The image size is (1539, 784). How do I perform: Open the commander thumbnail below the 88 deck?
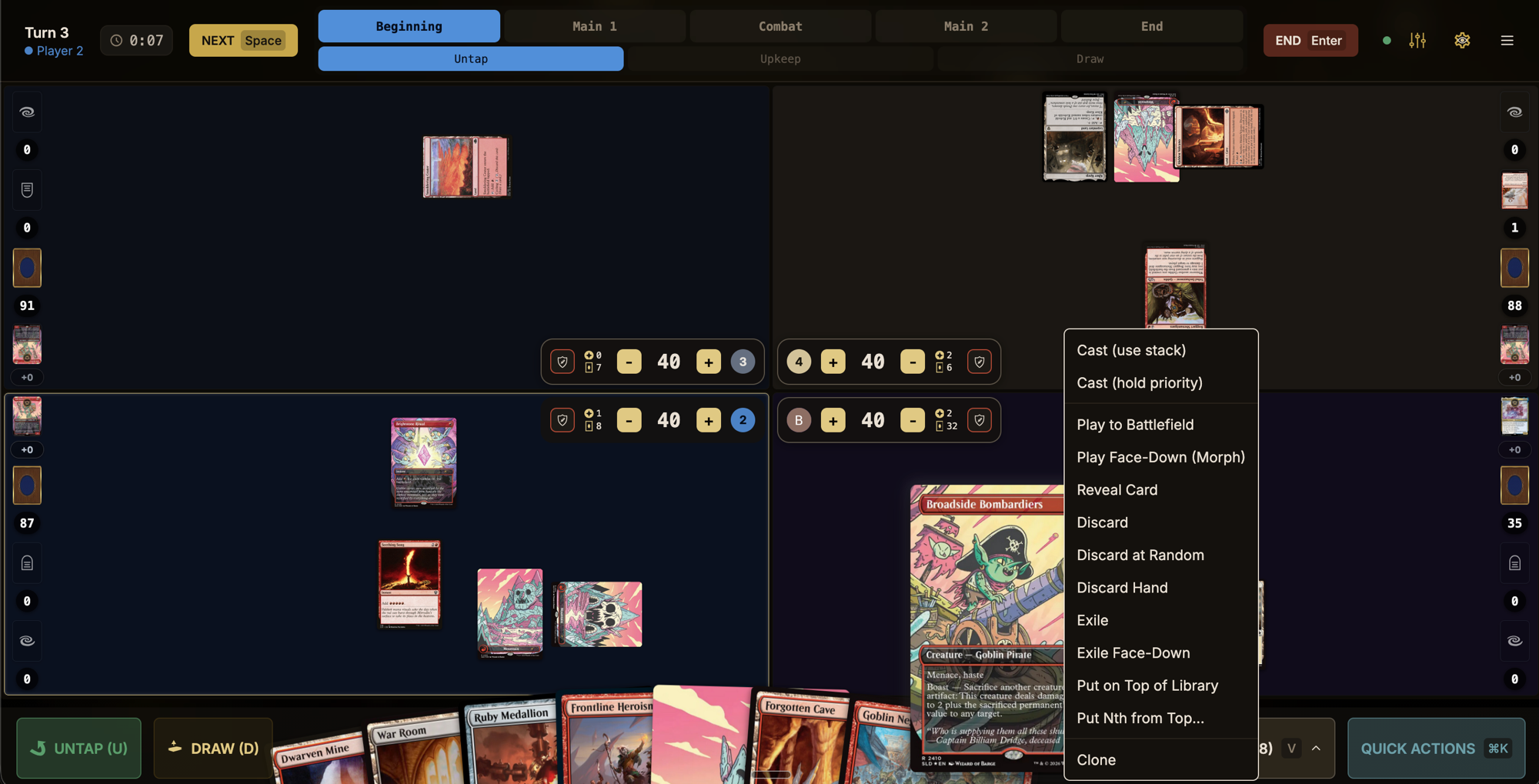[1514, 345]
